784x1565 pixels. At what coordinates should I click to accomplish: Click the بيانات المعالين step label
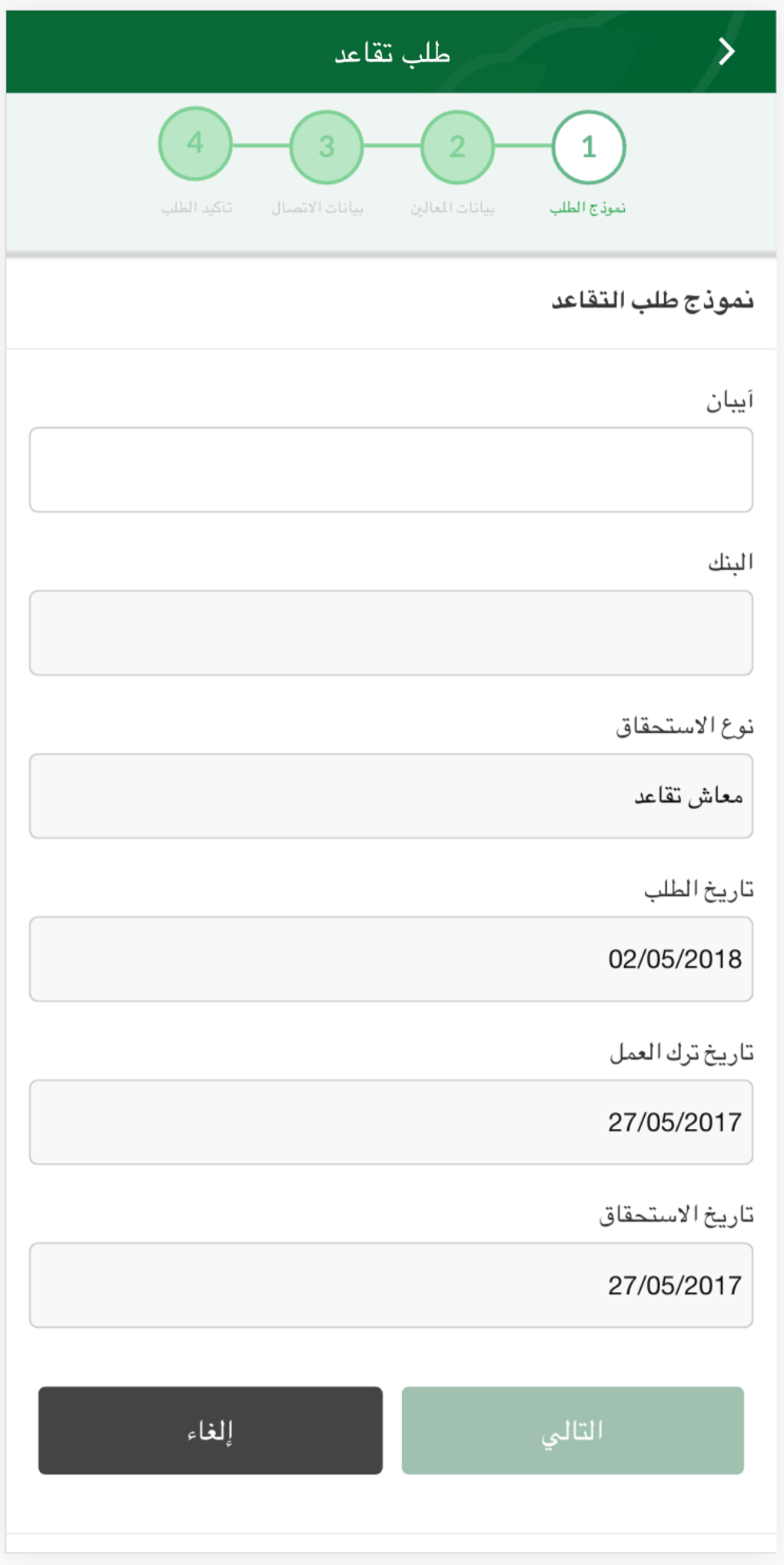(452, 208)
